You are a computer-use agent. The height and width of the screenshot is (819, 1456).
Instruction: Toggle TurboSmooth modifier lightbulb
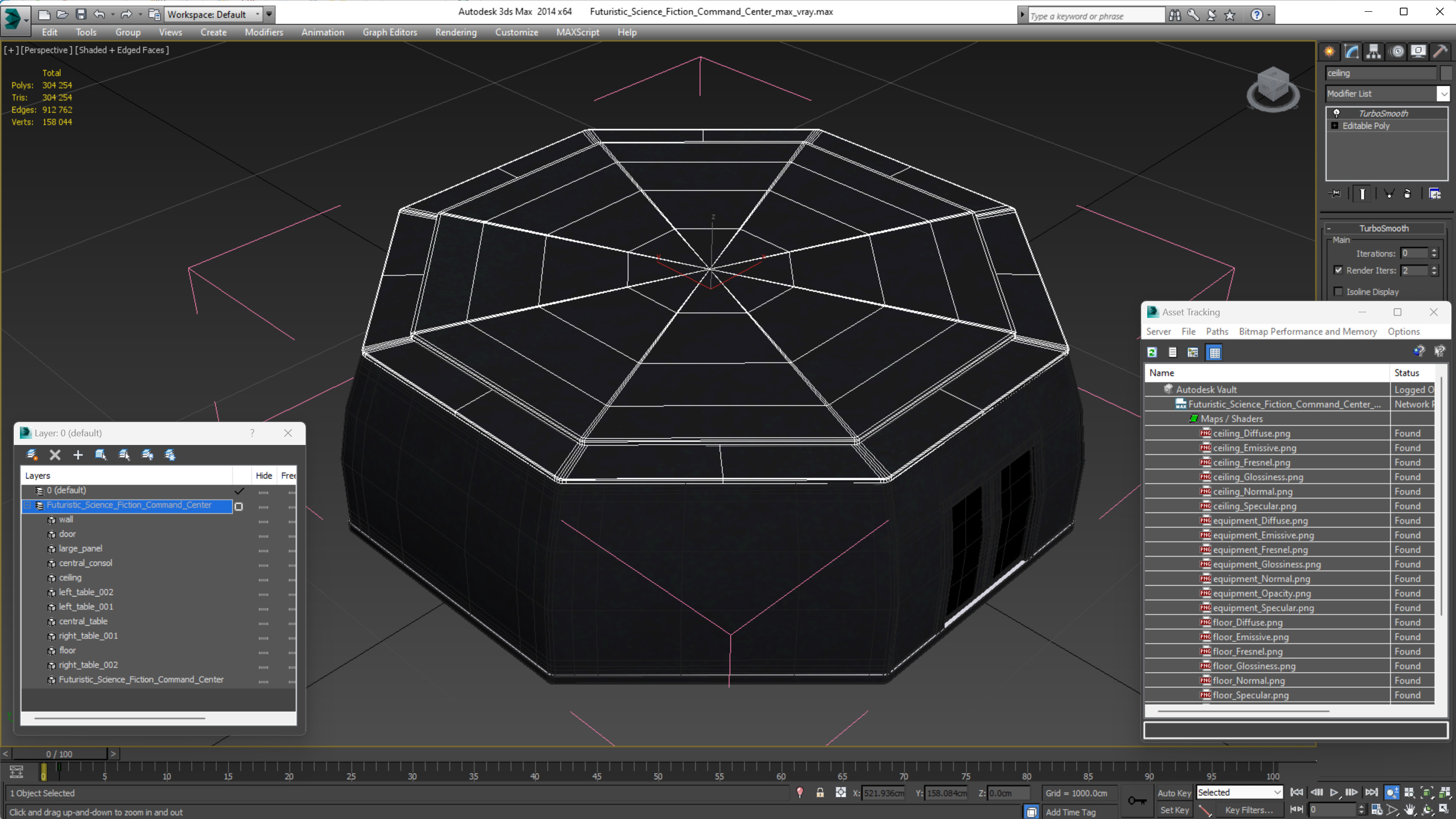coord(1336,113)
